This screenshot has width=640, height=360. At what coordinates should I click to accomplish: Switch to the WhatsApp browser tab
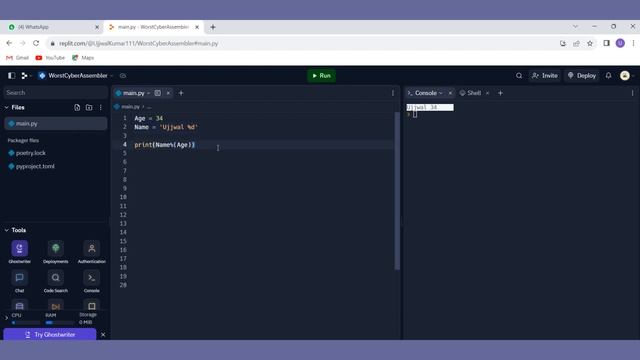[51, 27]
